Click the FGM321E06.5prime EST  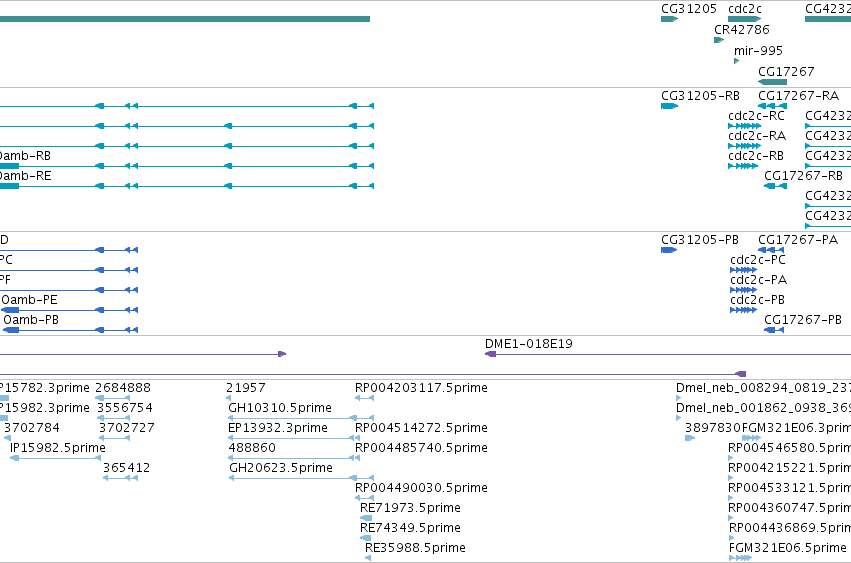pos(740,558)
